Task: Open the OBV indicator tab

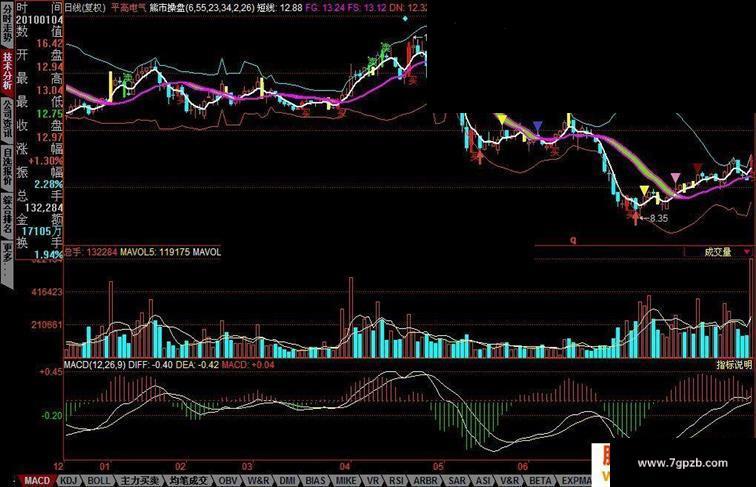Action: point(228,481)
